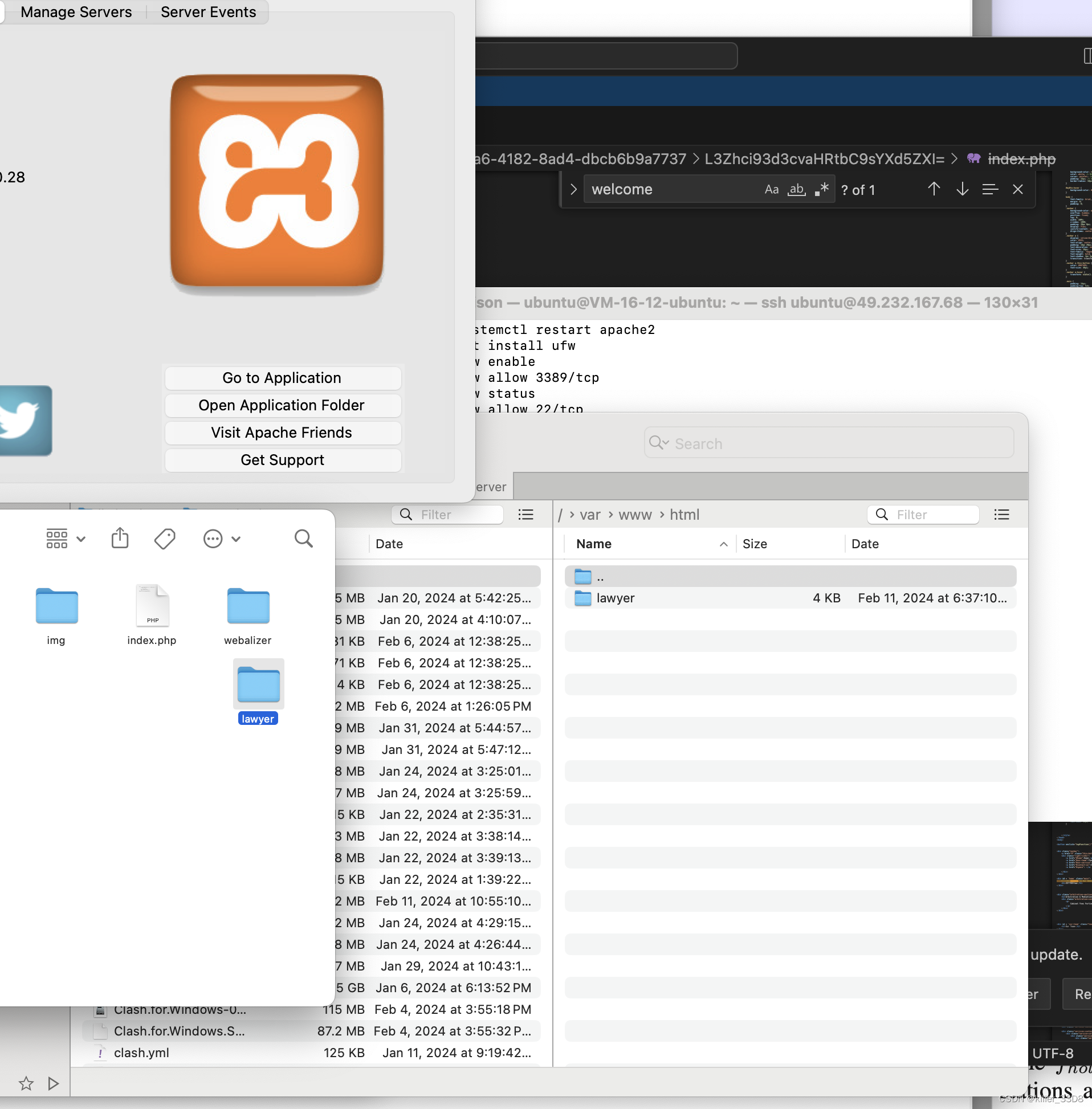Toggle Match Whole Word in find widget
Image resolution: width=1092 pixels, height=1109 pixels.
[x=797, y=189]
